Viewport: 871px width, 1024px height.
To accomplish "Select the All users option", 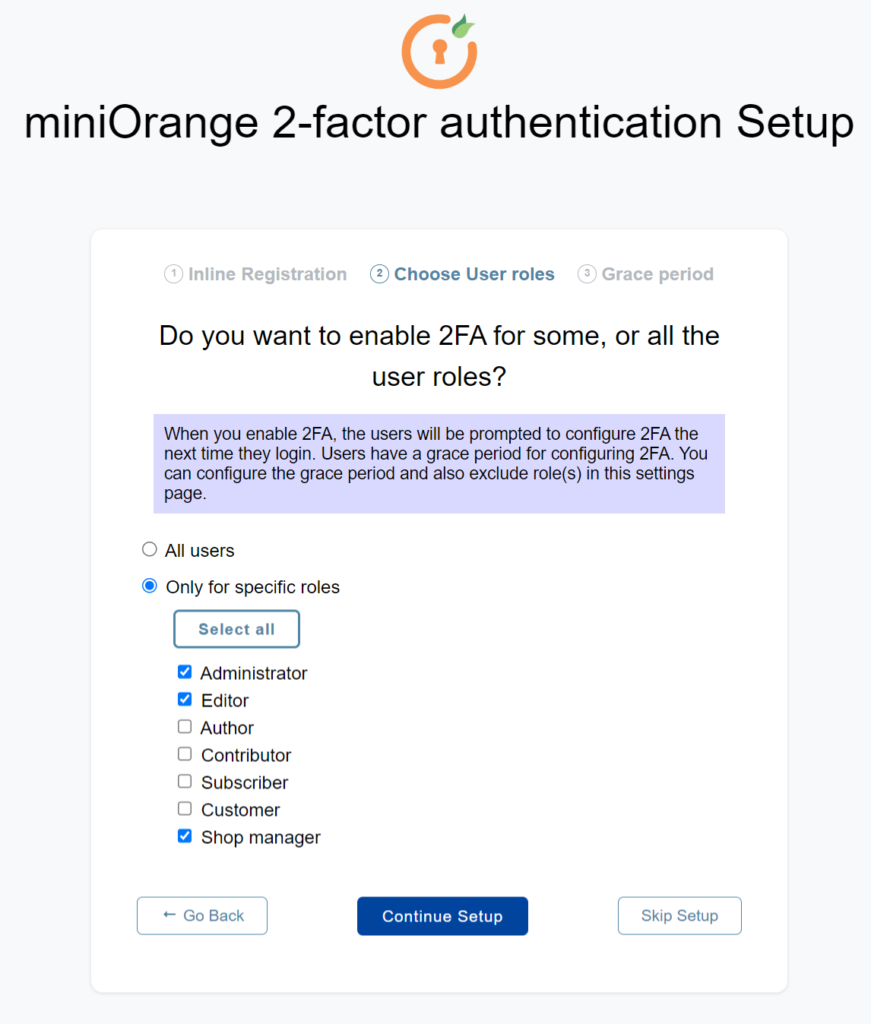I will [149, 548].
